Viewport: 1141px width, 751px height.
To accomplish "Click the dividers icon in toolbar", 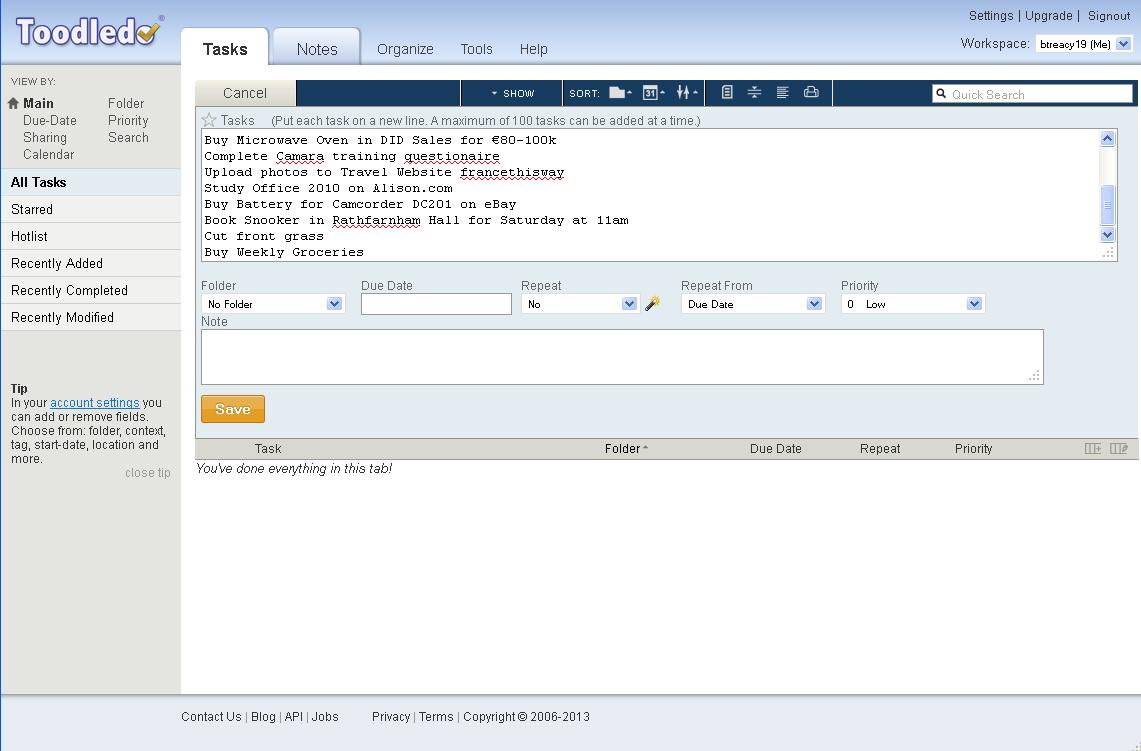I will tap(754, 92).
